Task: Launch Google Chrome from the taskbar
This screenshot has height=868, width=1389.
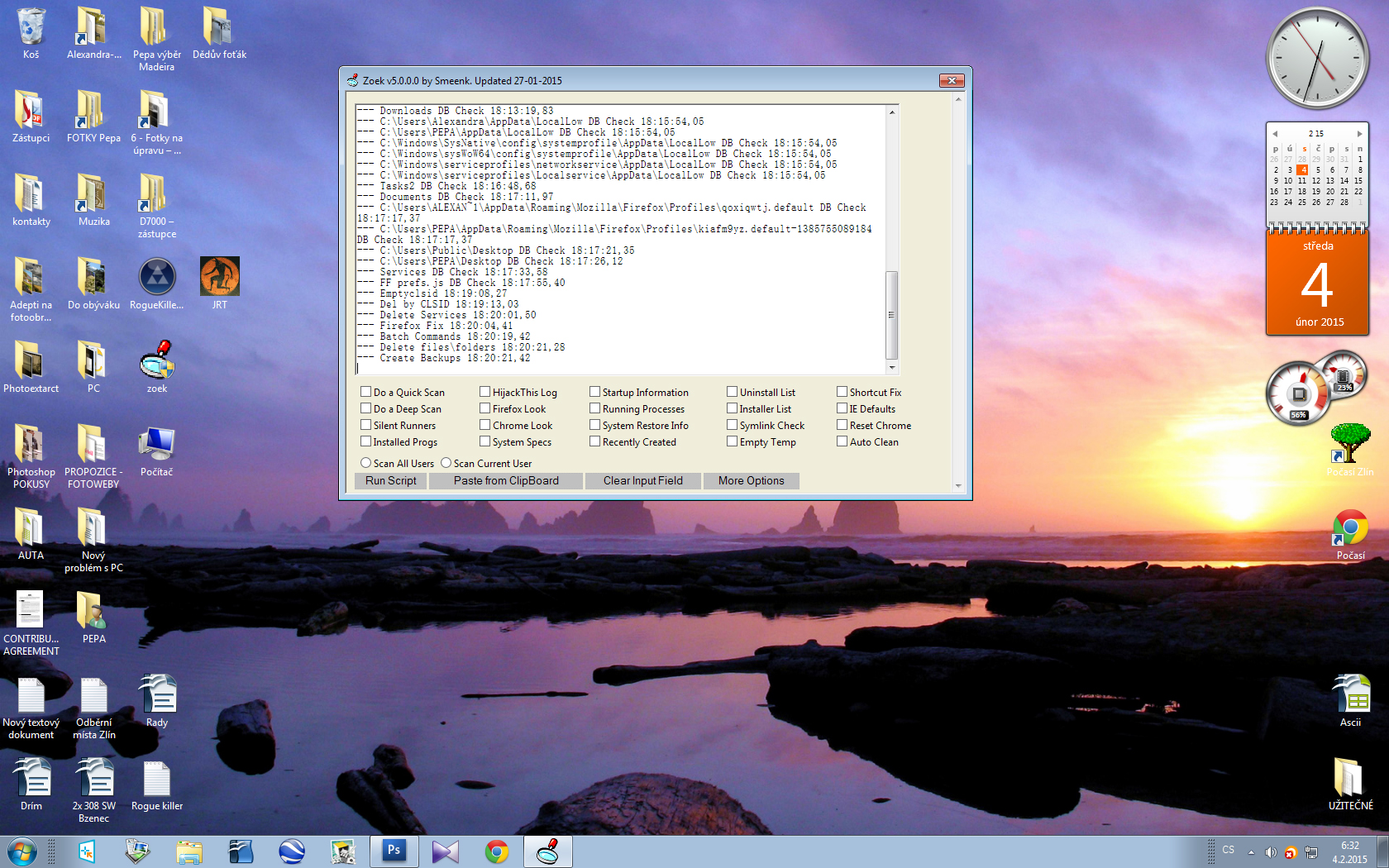Action: [x=496, y=851]
